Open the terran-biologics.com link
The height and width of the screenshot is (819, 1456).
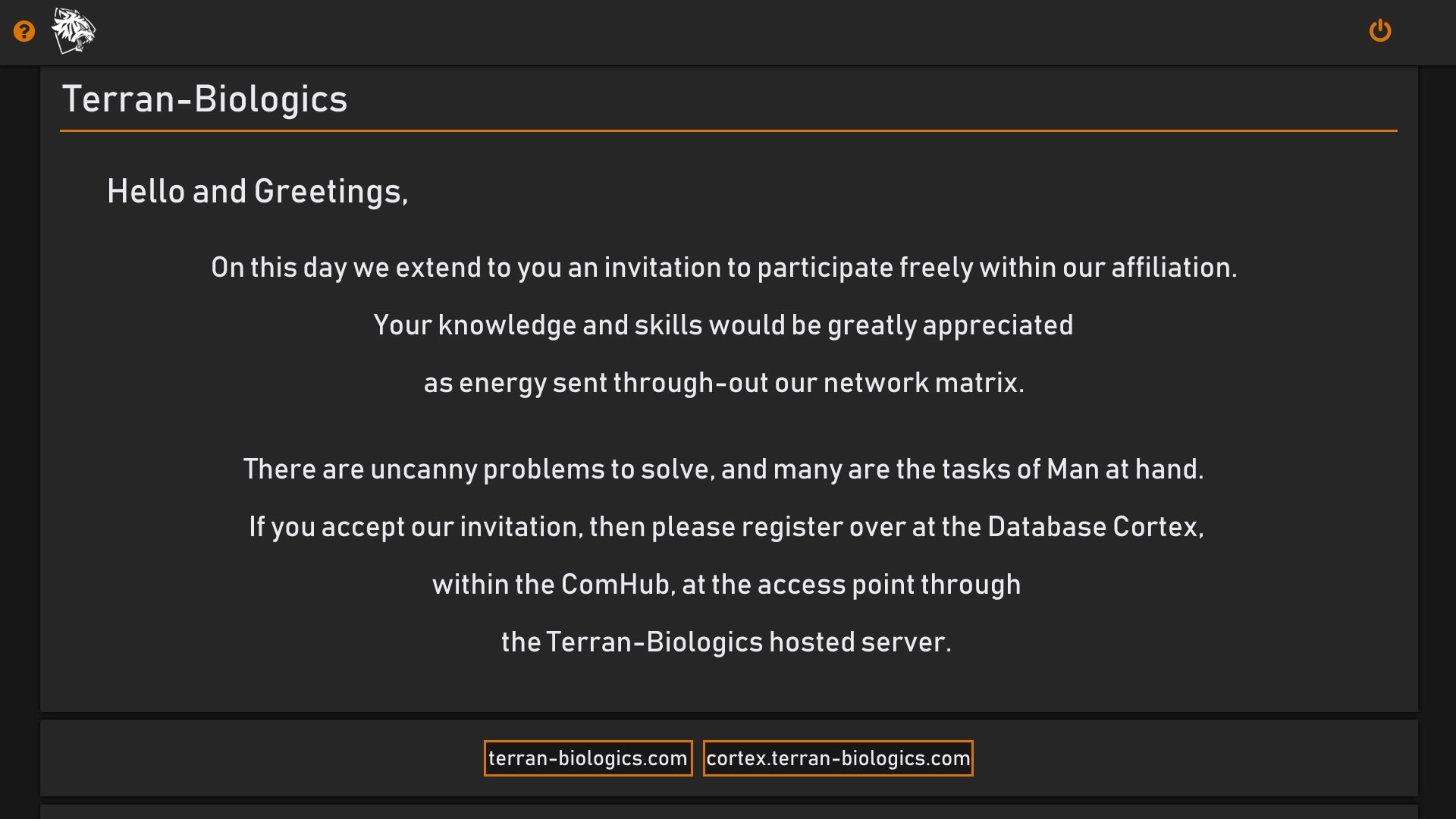point(588,758)
